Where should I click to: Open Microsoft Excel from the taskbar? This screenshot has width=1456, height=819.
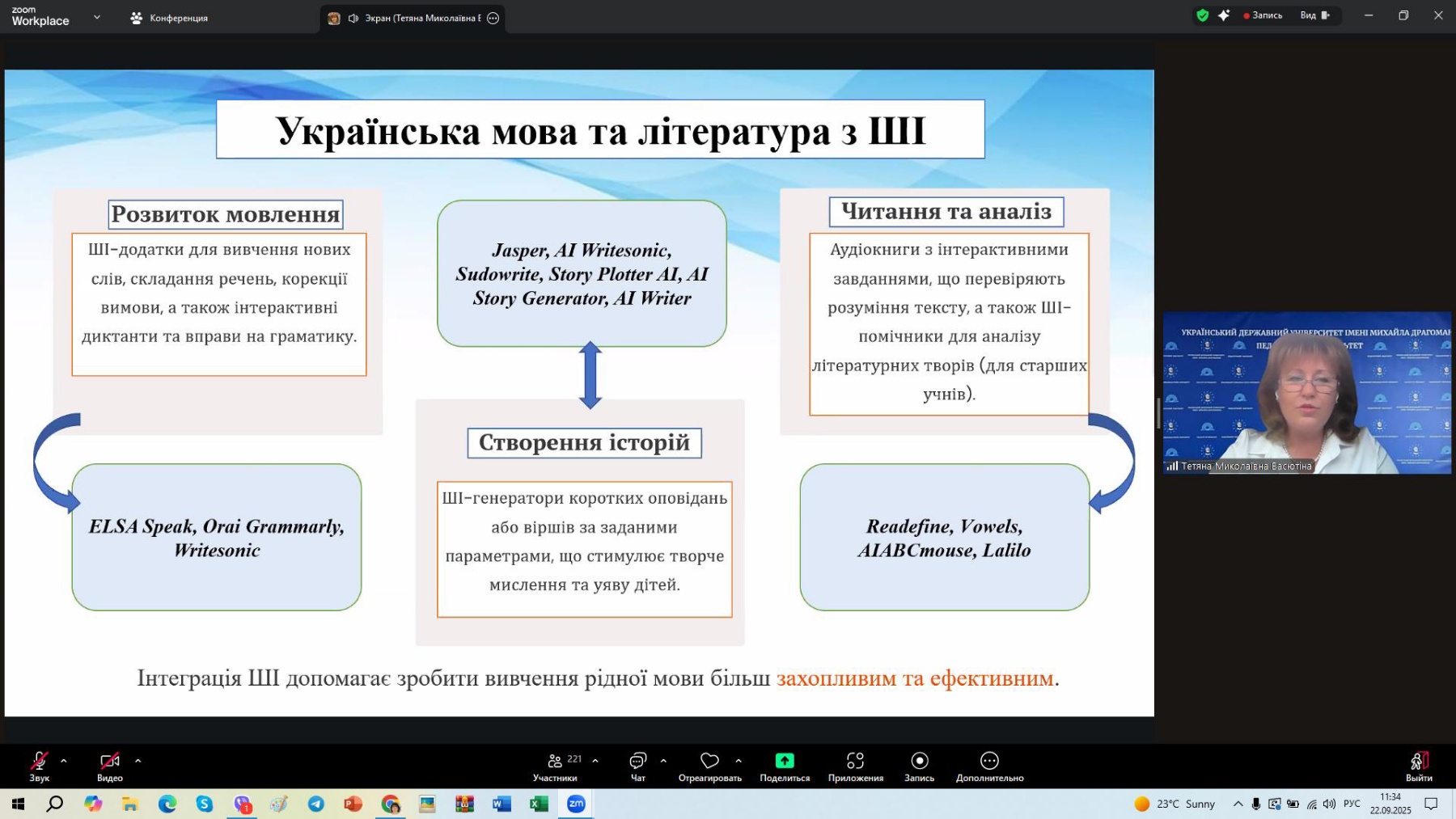click(x=539, y=804)
